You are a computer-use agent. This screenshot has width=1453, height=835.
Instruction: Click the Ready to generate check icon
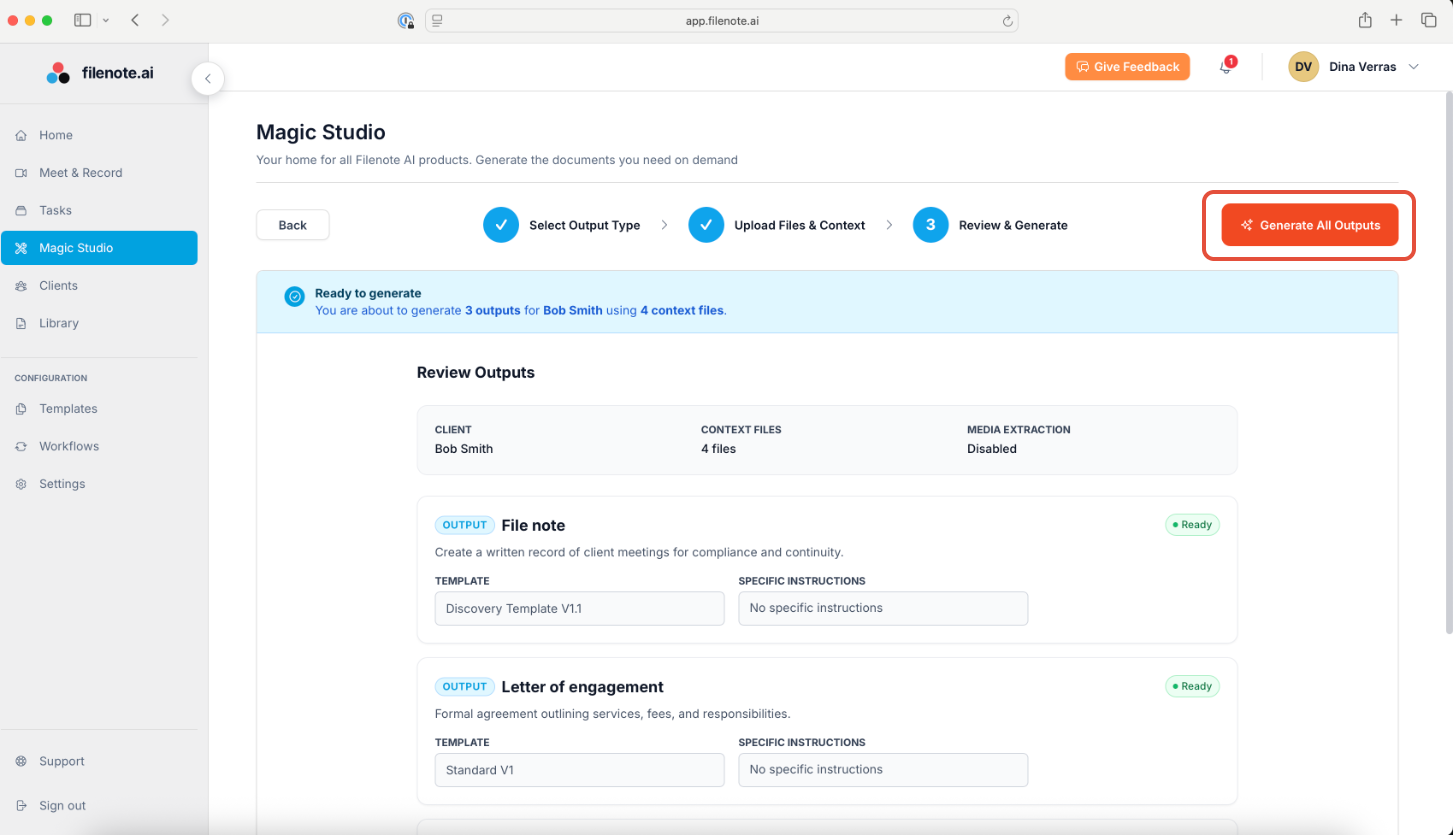[x=294, y=297]
